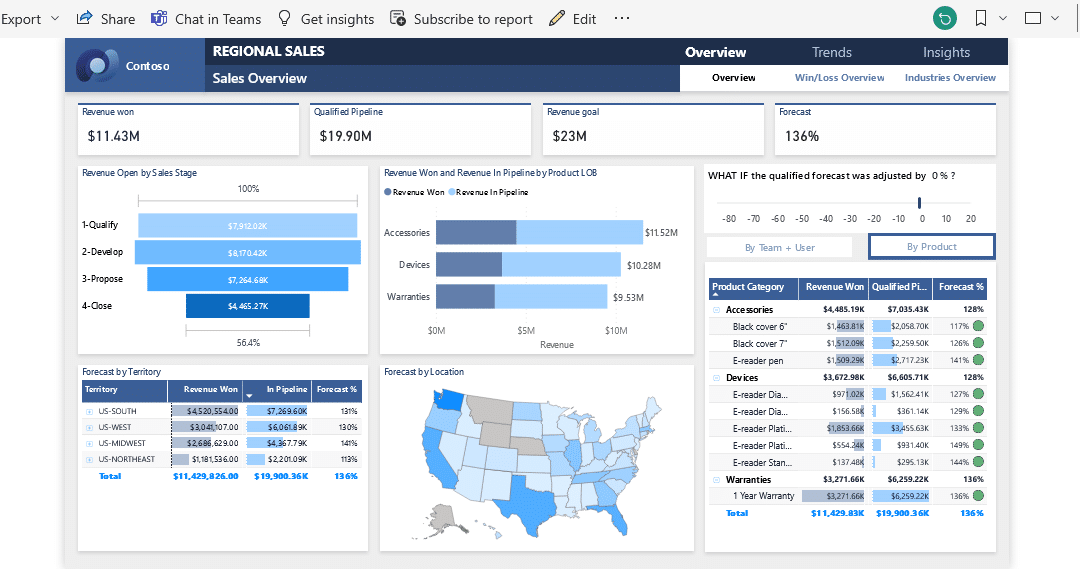Click the Accessories bar in LOB chart
Viewport: 1080px width, 569px height.
point(539,232)
